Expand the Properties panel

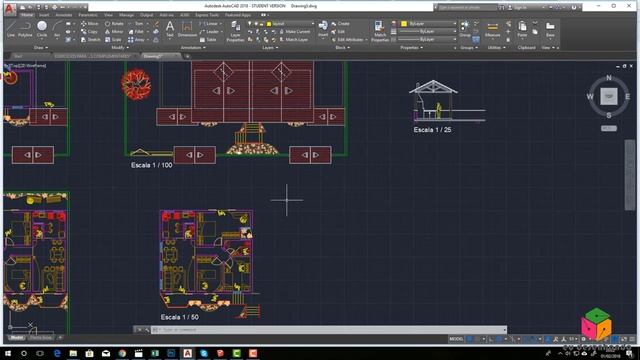coord(411,48)
